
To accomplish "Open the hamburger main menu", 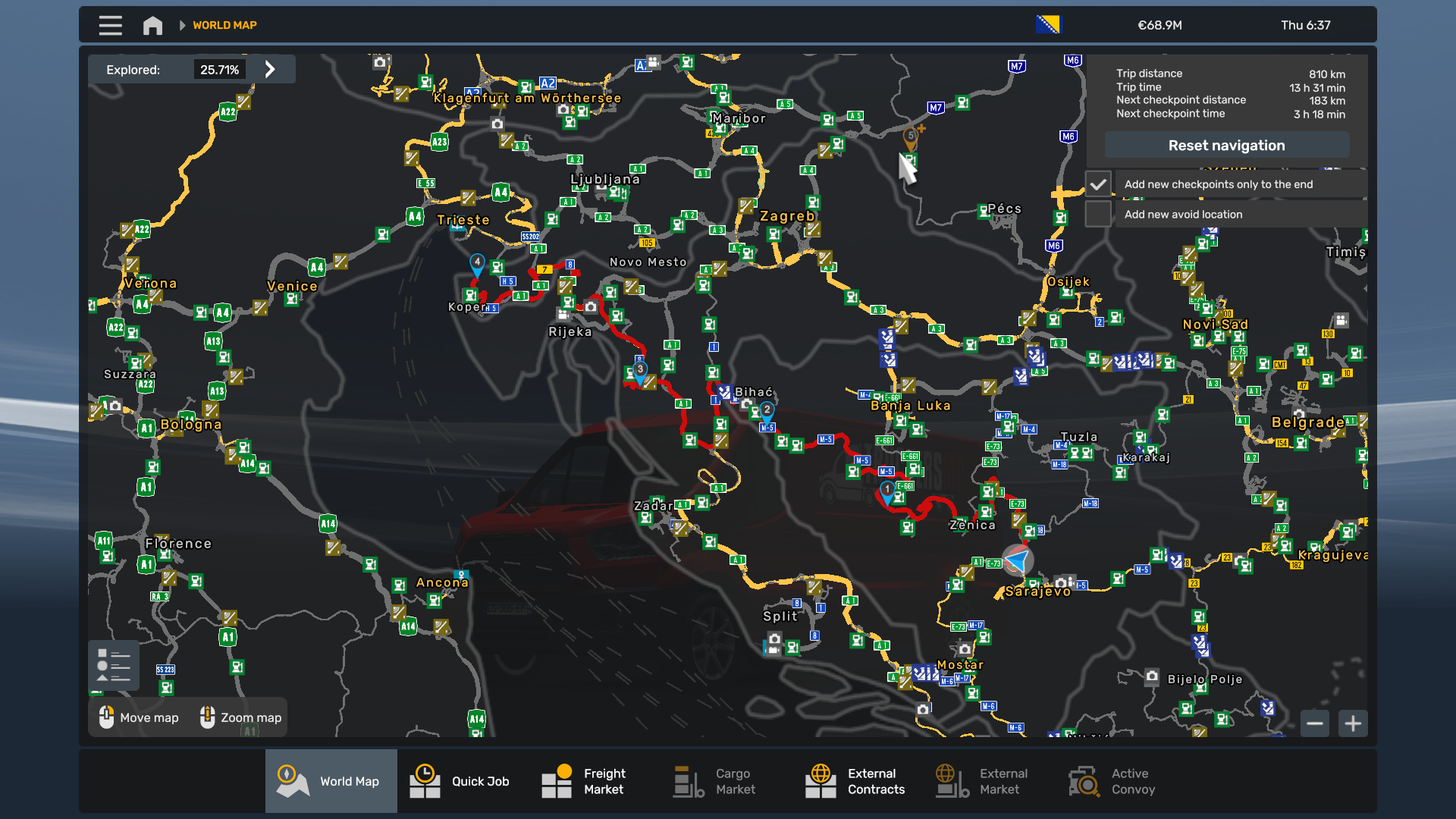I will (110, 25).
